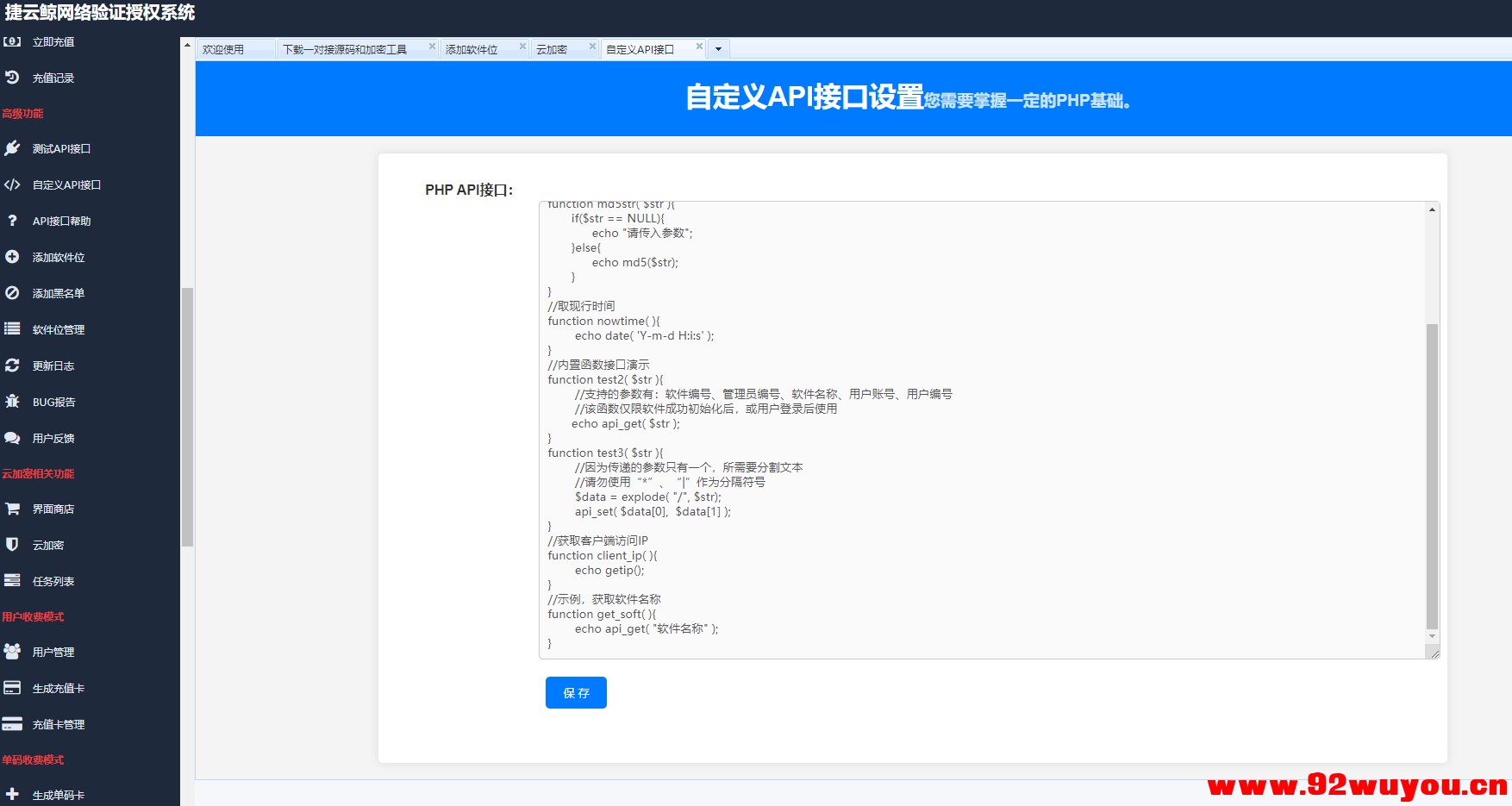Click the 保存 button
This screenshot has height=806, width=1512.
click(575, 692)
